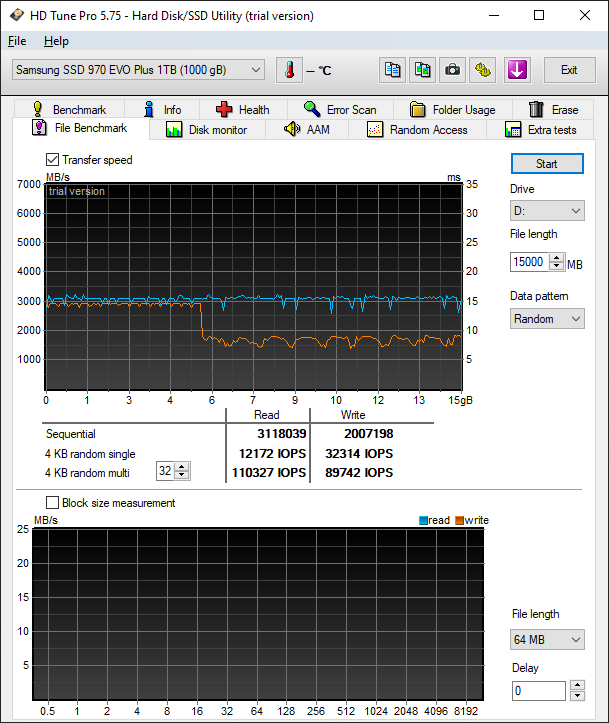Click purple download arrow toolbar icon
Viewport: 609px width, 723px height.
(517, 70)
